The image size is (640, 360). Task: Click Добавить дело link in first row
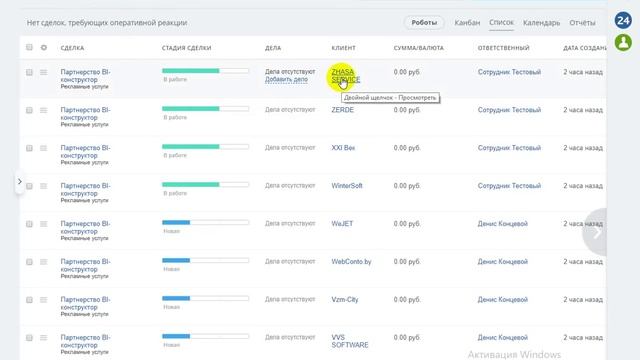point(286,80)
